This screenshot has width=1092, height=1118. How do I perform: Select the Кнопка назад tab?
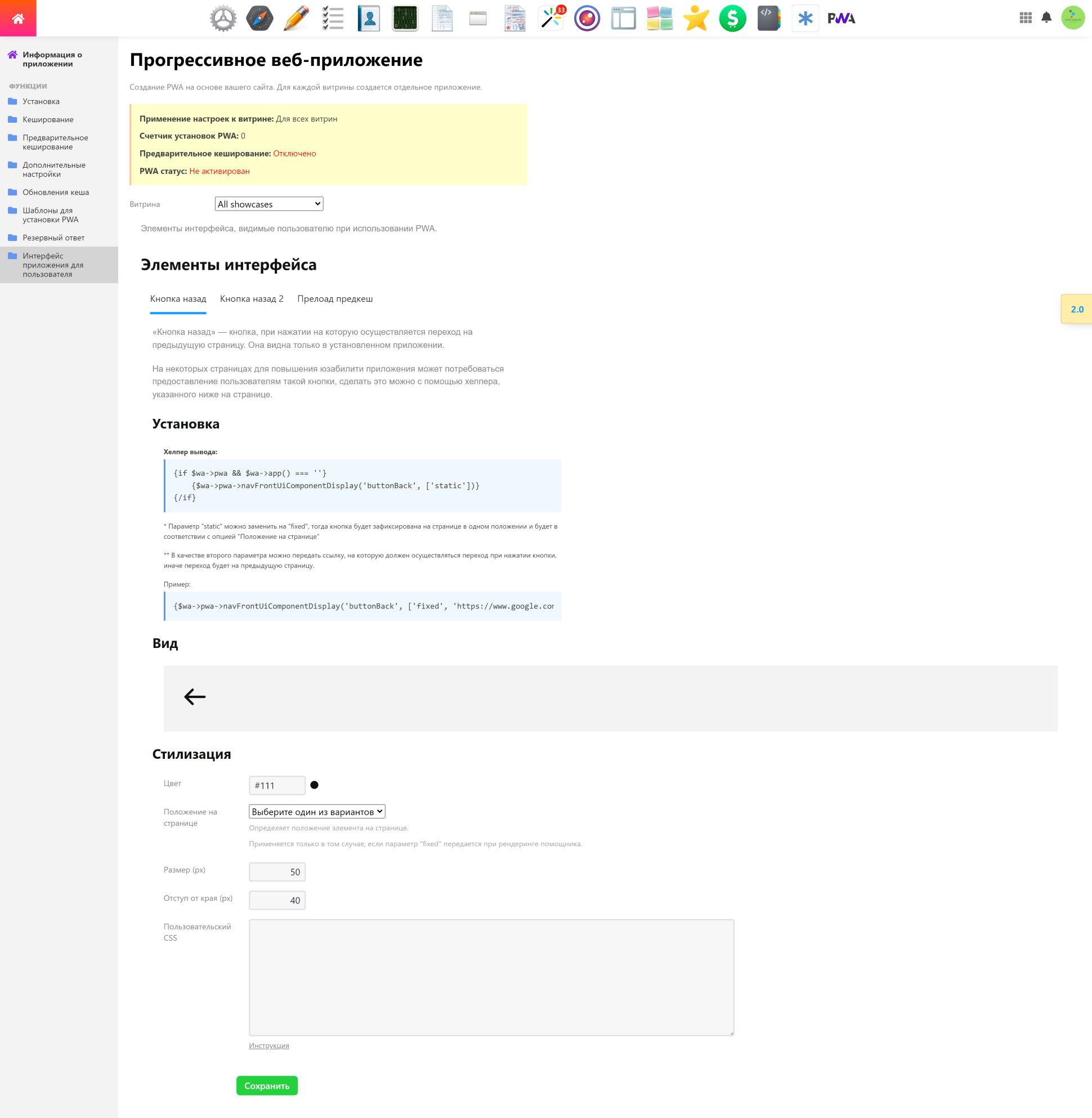click(178, 299)
